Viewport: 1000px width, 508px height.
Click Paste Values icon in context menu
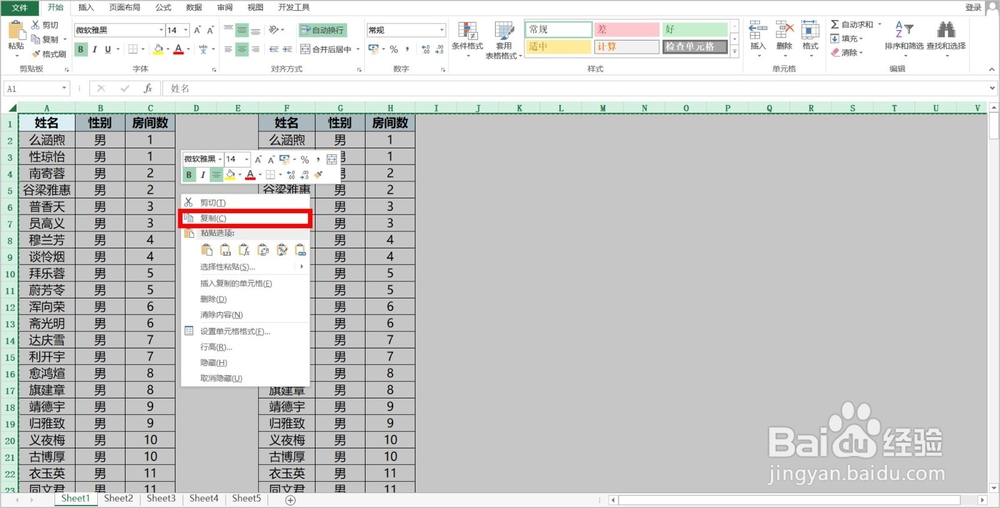(x=225, y=250)
